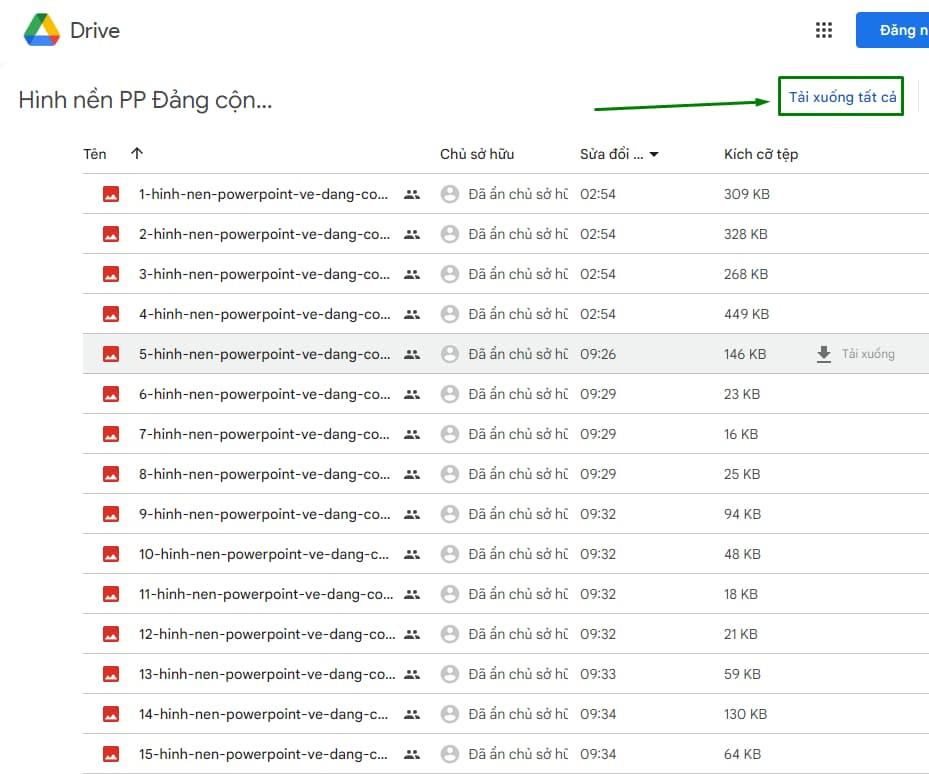Select the 9-hinh-nen-powerpoint file name

pos(265,514)
